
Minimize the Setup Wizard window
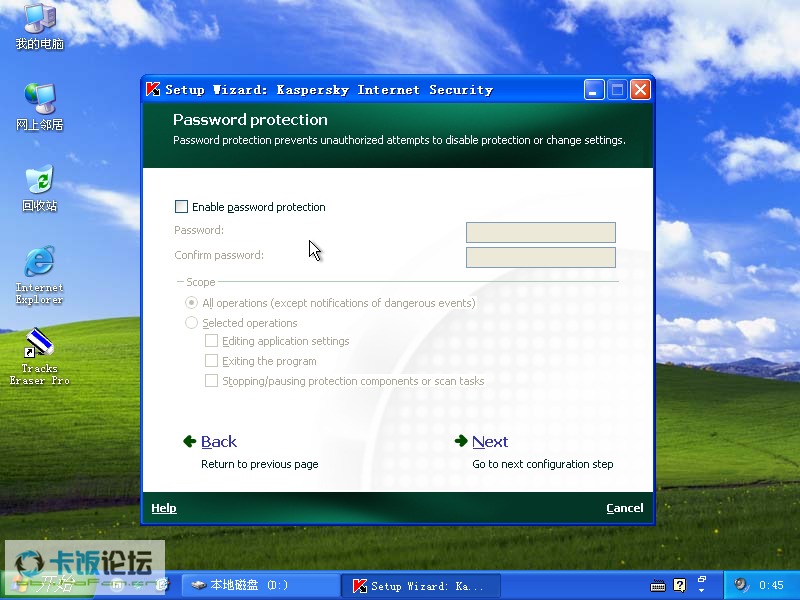[594, 90]
